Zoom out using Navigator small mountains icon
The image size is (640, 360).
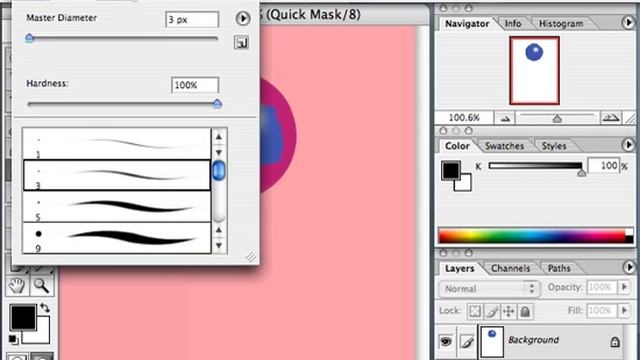505,118
